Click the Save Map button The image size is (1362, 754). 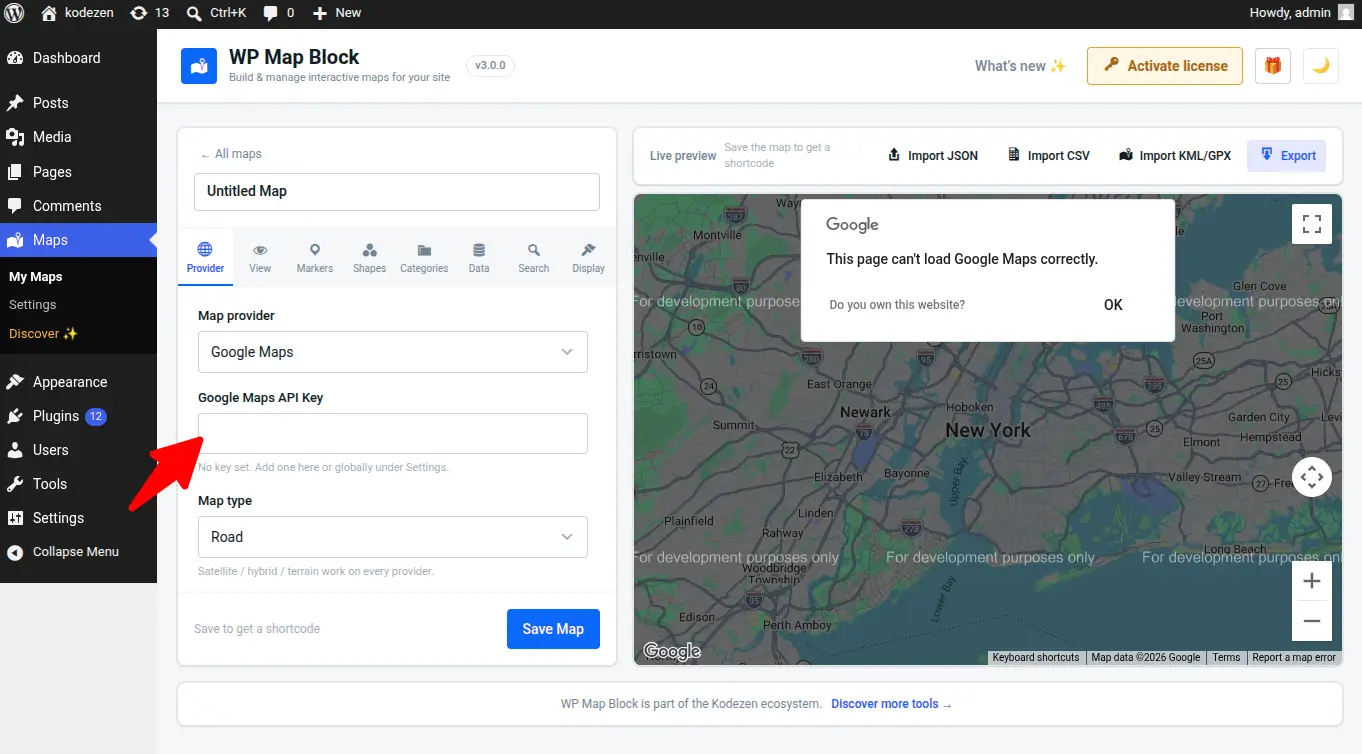tap(553, 629)
